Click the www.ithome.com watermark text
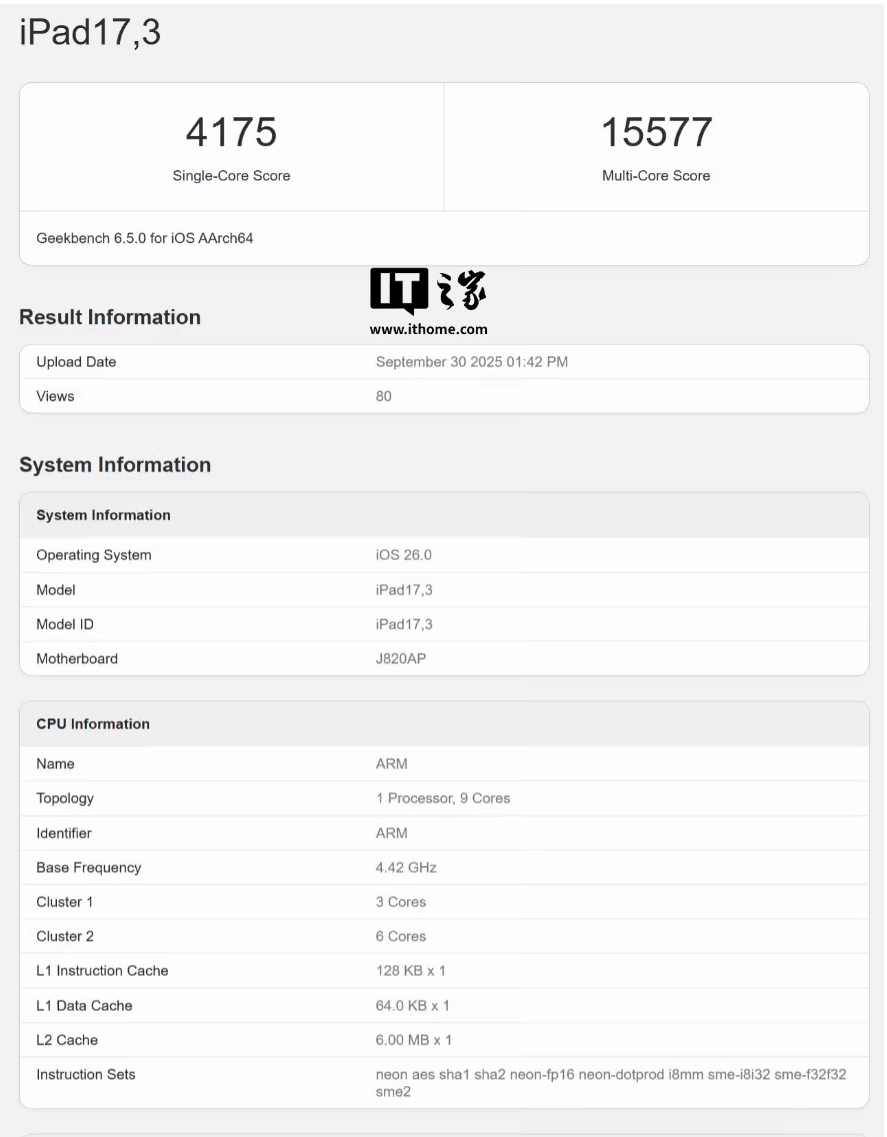The width and height of the screenshot is (887, 1137). (428, 329)
